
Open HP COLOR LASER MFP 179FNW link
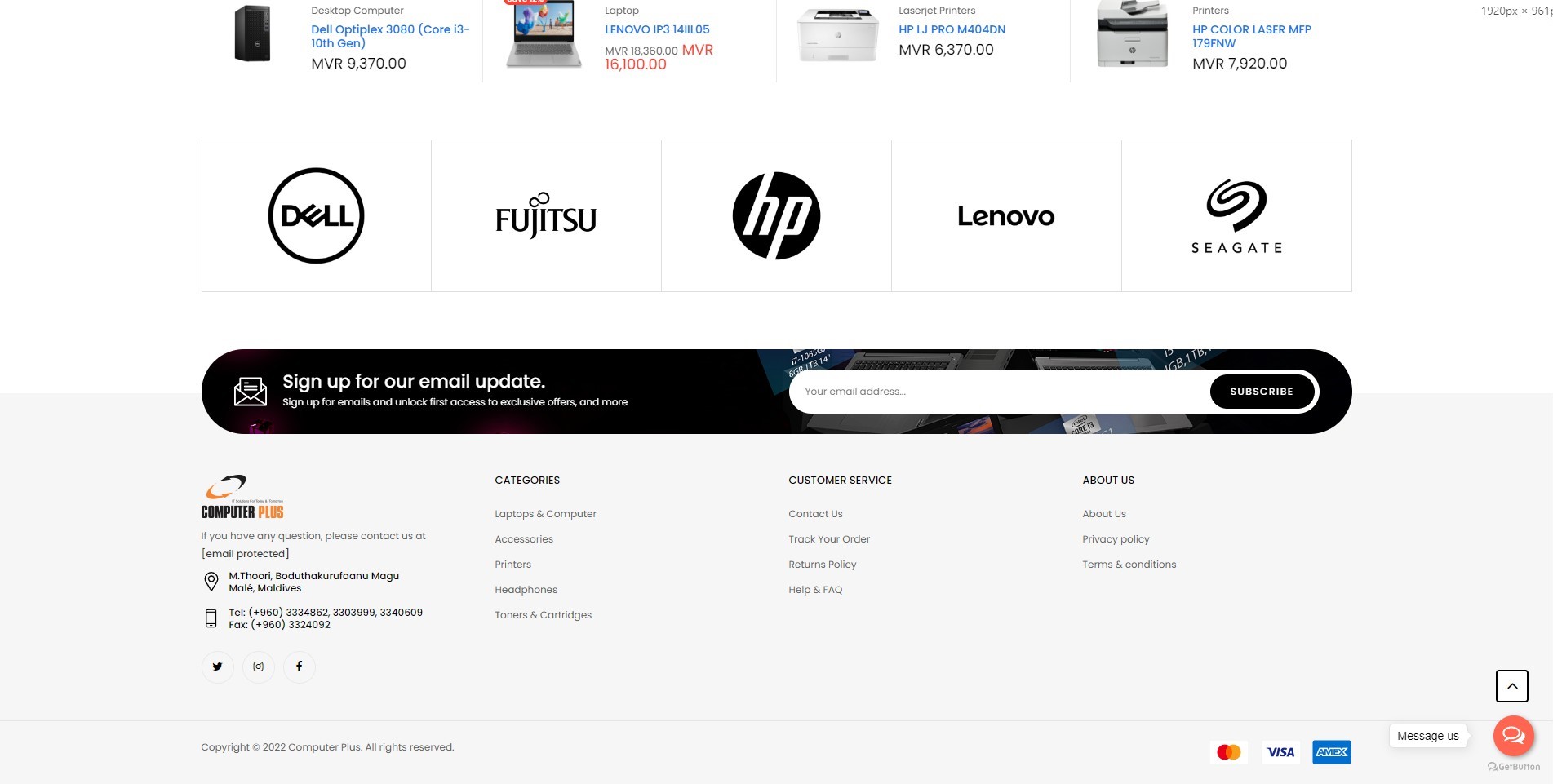click(x=1252, y=36)
